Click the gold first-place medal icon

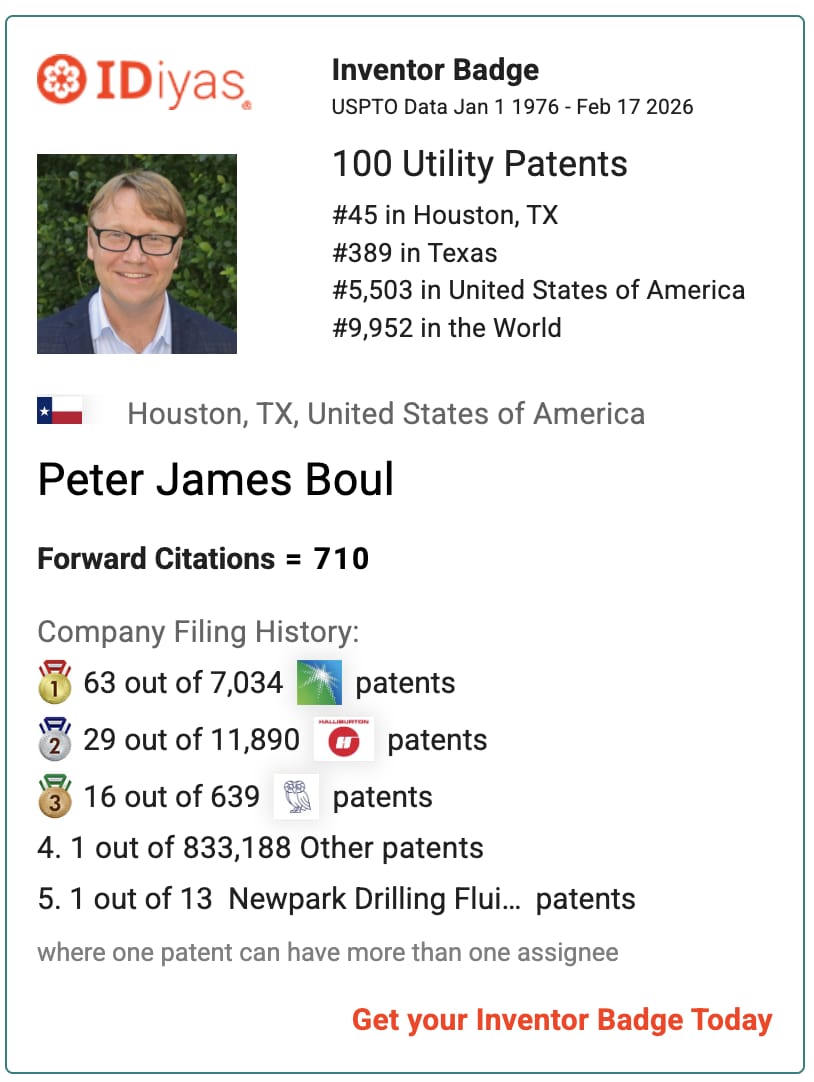54,683
